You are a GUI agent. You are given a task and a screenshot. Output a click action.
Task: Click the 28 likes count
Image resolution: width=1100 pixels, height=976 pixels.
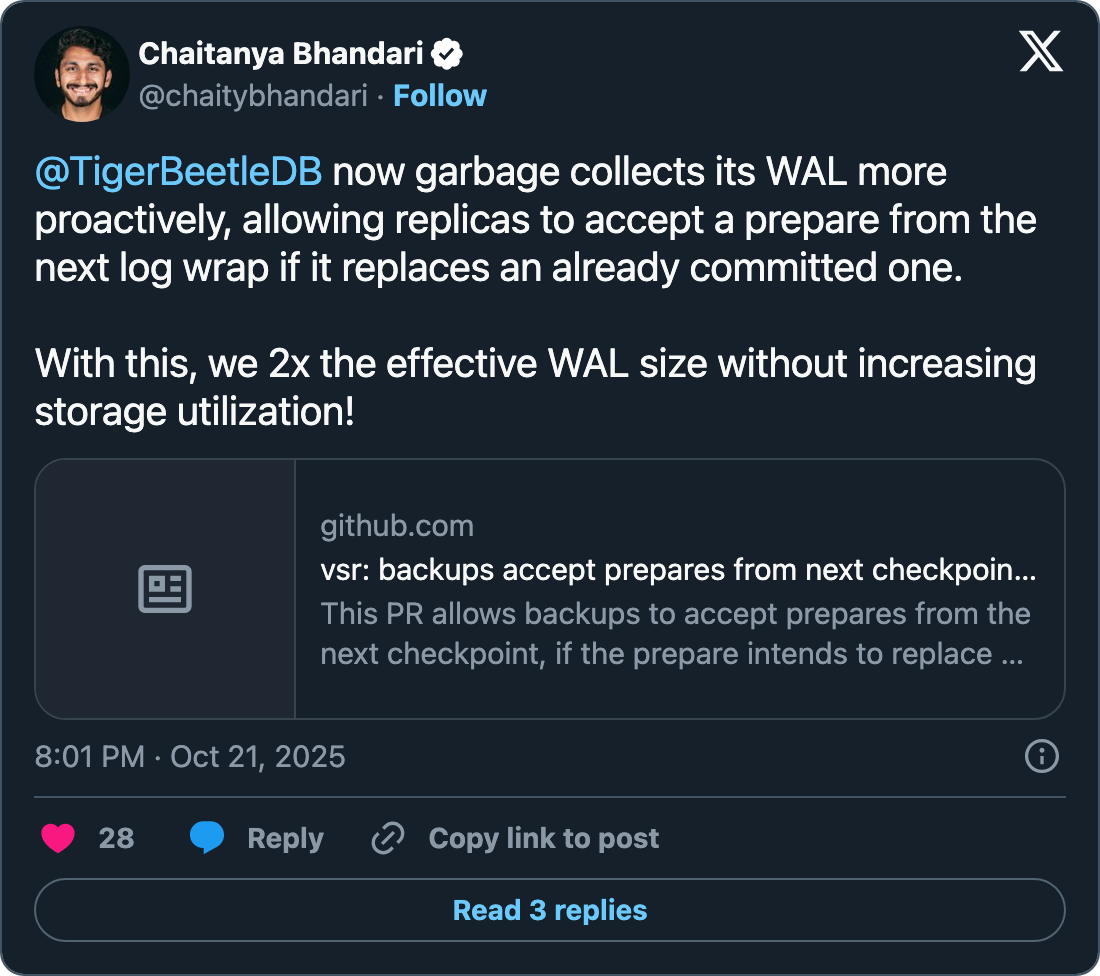(x=116, y=838)
